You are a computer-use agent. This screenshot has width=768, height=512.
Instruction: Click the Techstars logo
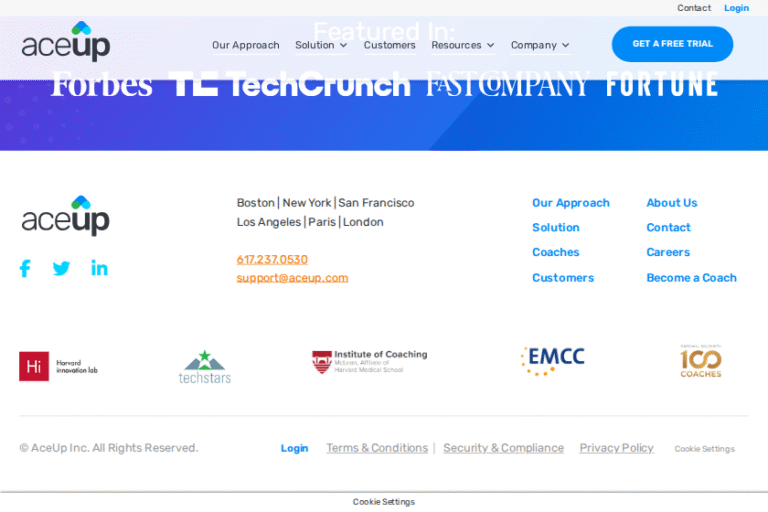coord(204,367)
